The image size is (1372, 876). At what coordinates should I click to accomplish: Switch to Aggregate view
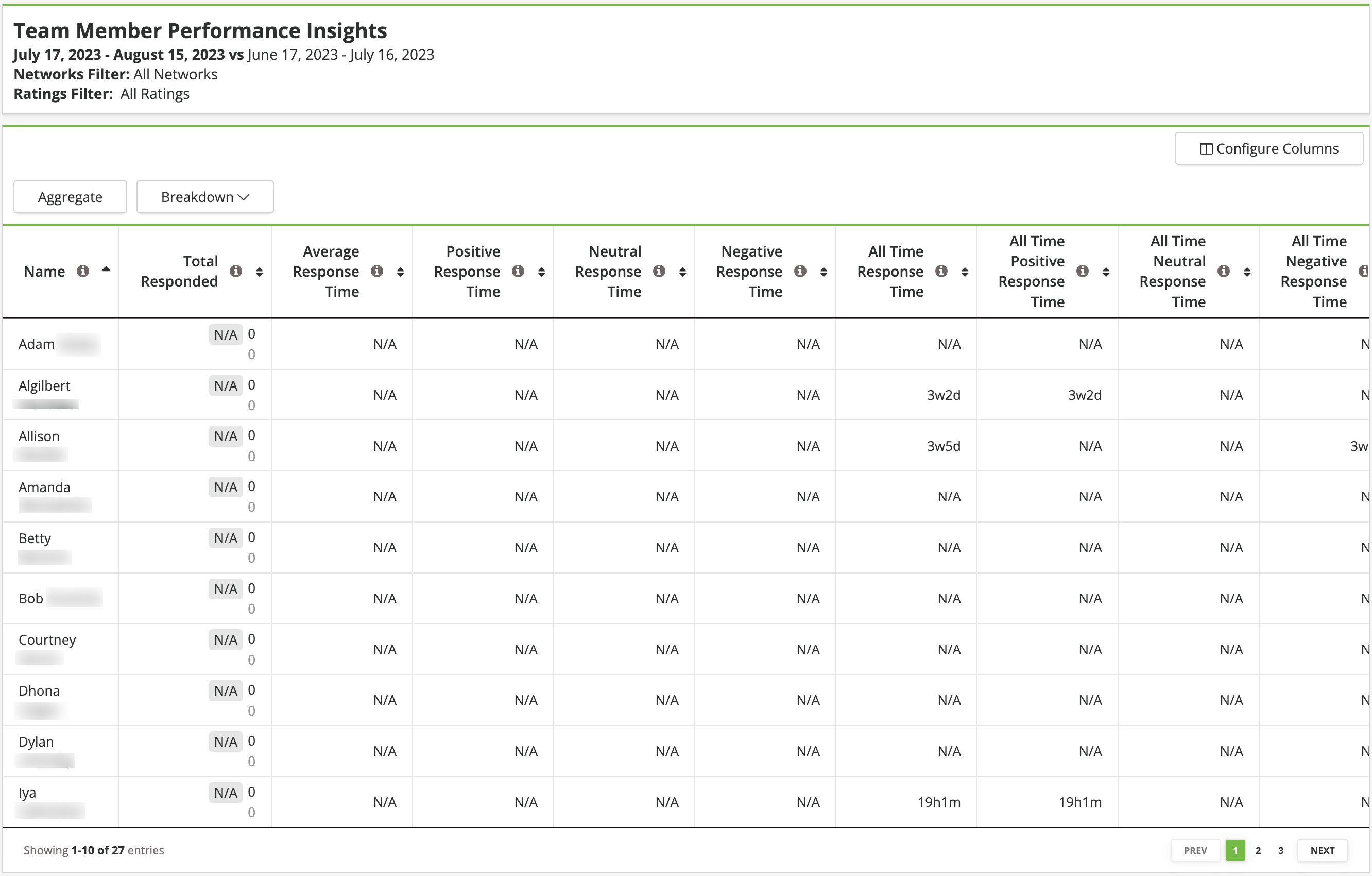coord(70,197)
